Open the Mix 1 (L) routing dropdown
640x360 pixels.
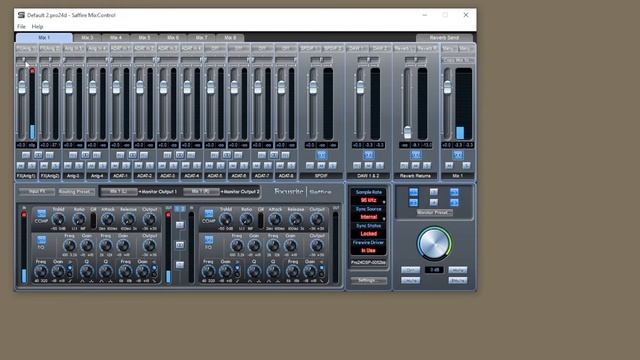[119, 191]
